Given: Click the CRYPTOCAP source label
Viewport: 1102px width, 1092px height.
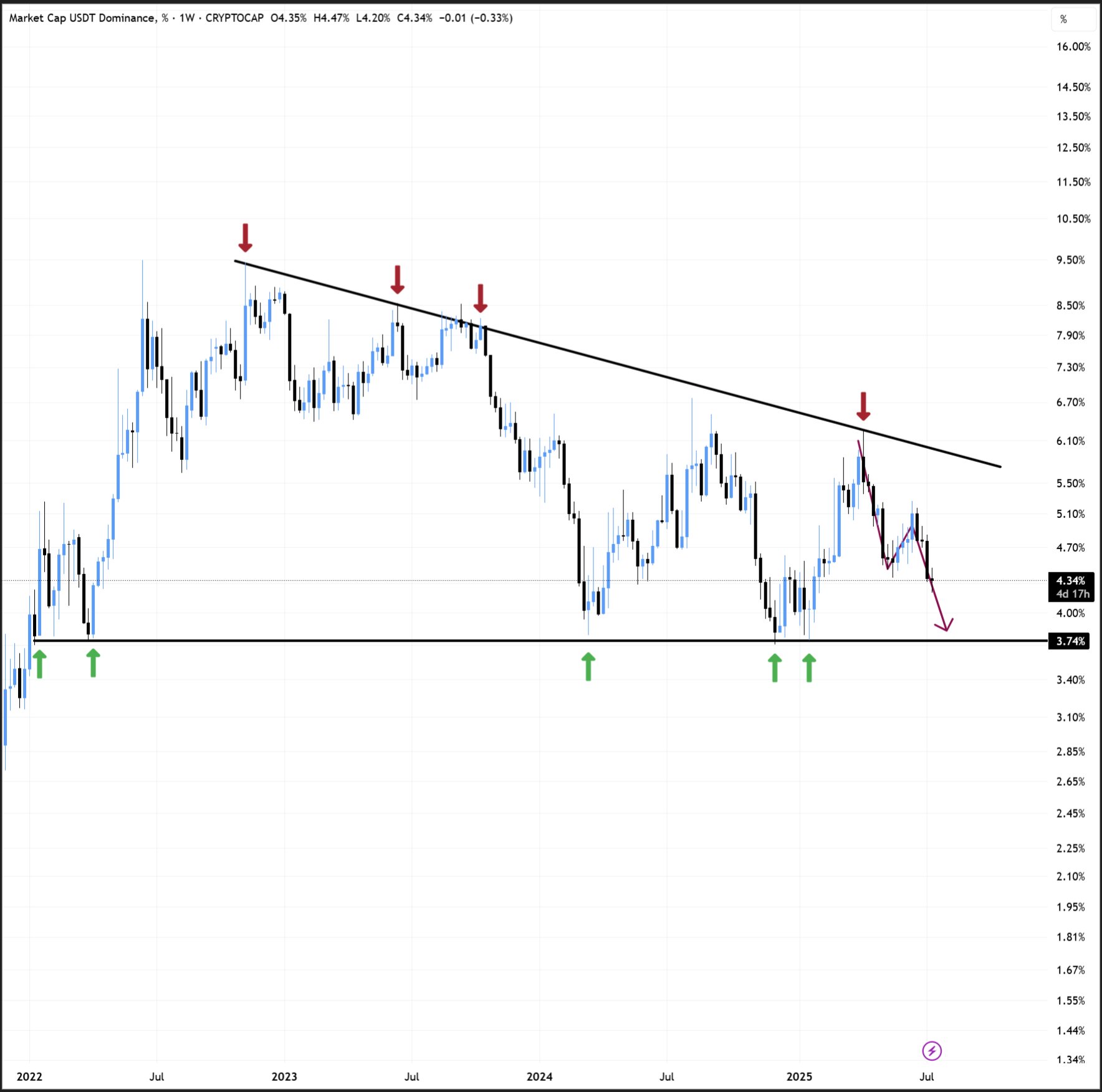Looking at the screenshot, I should pyautogui.click(x=234, y=18).
